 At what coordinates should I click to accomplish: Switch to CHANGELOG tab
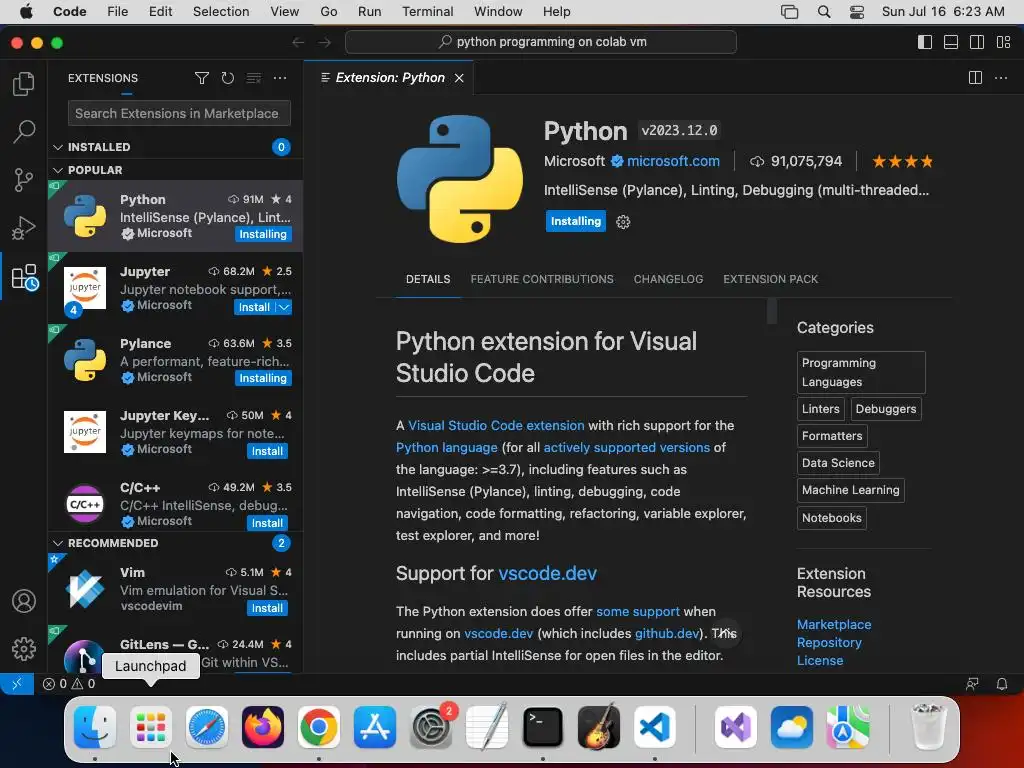(x=668, y=280)
